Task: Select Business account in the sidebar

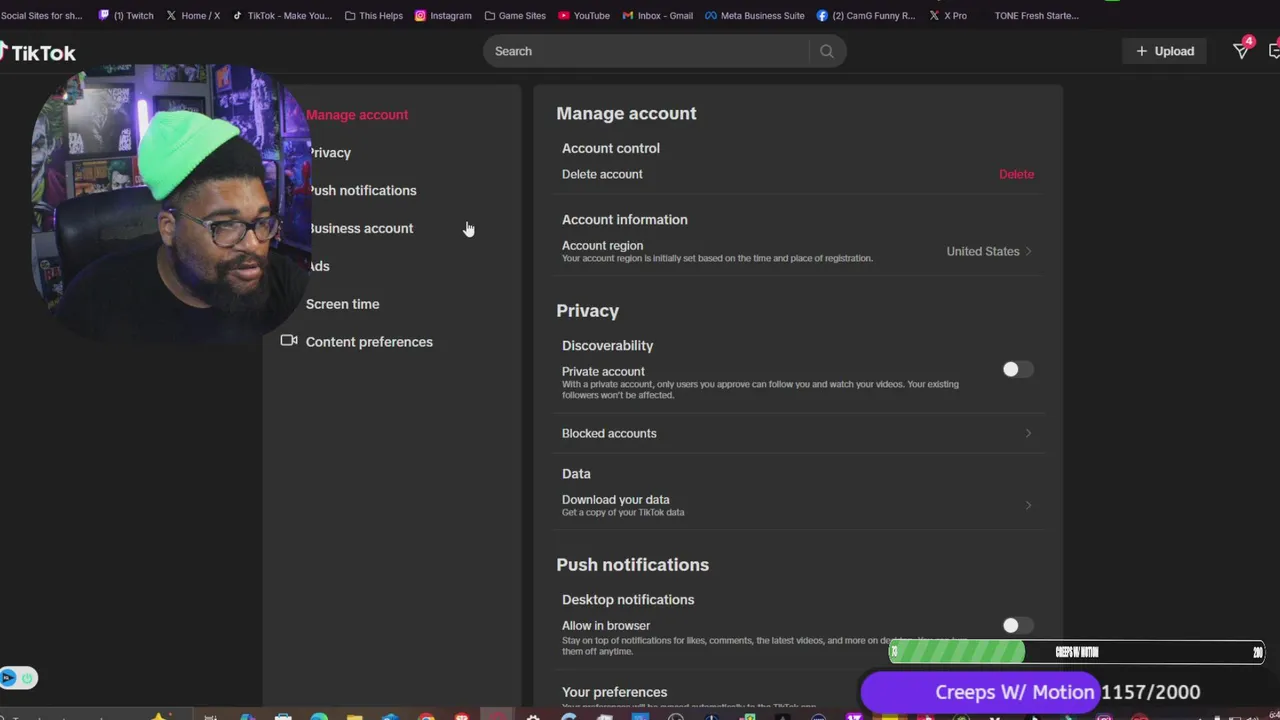Action: (359, 229)
